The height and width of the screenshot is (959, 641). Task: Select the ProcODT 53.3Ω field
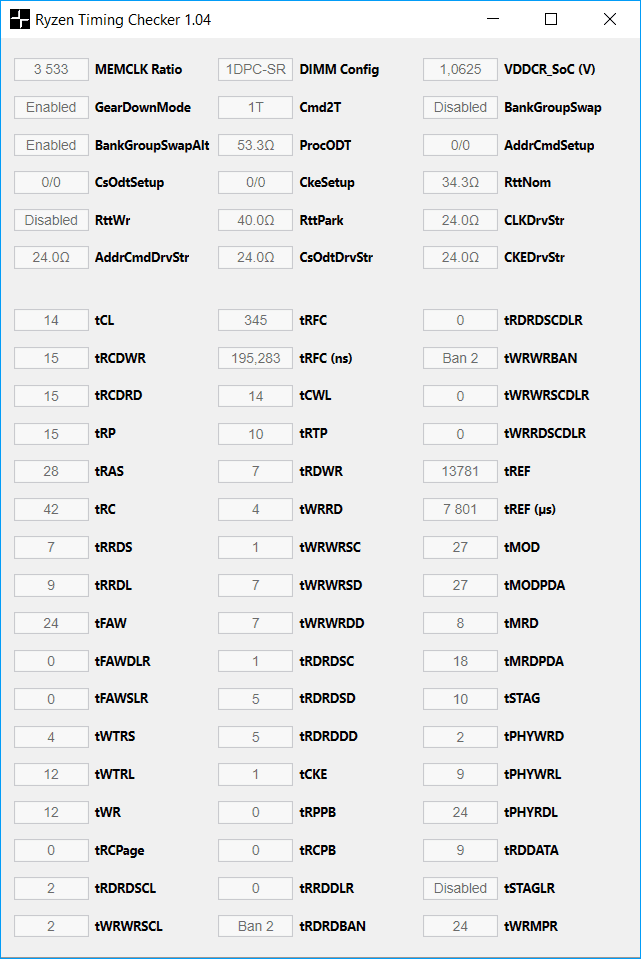256,145
